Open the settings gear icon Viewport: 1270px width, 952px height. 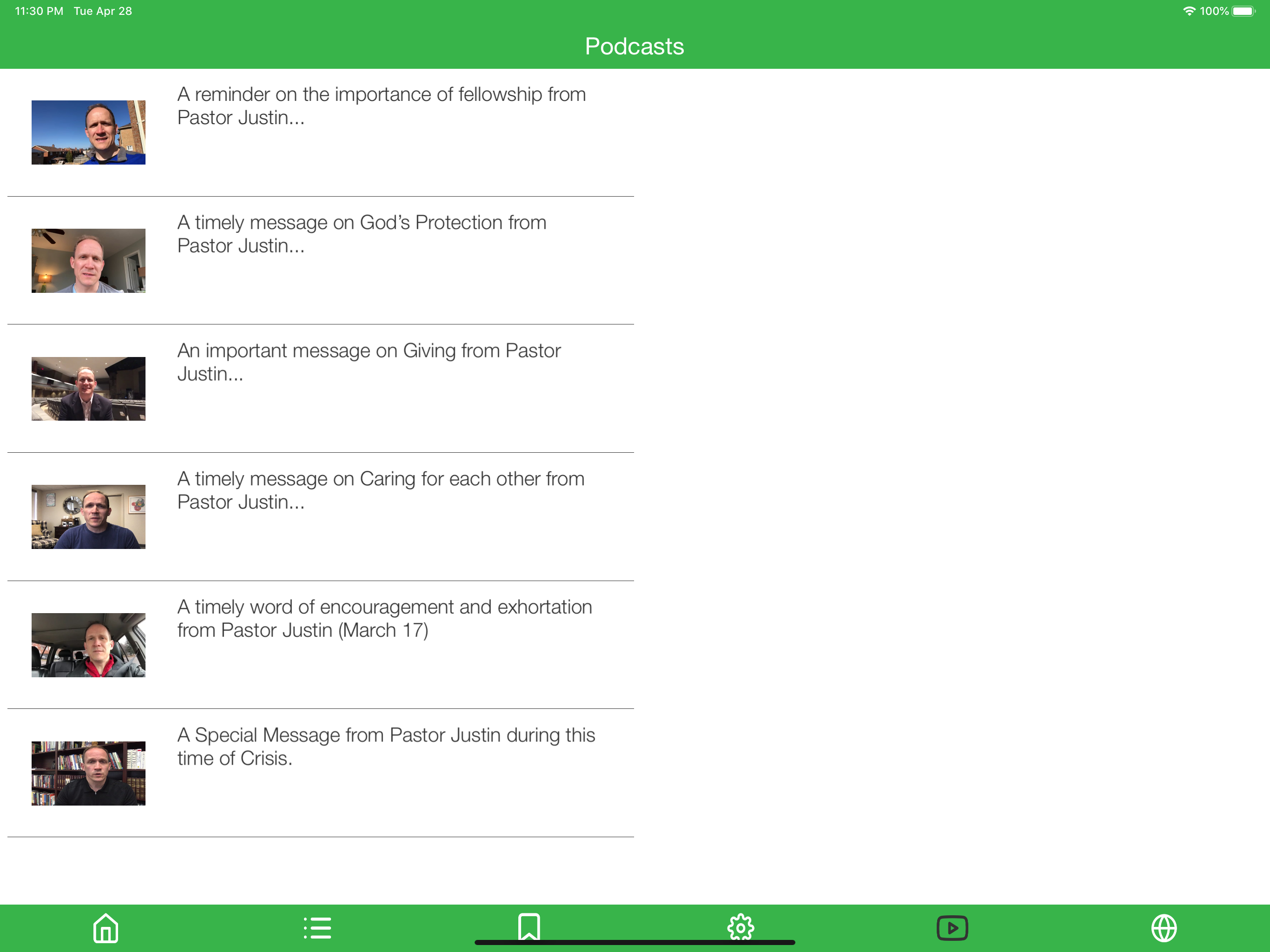point(741,927)
